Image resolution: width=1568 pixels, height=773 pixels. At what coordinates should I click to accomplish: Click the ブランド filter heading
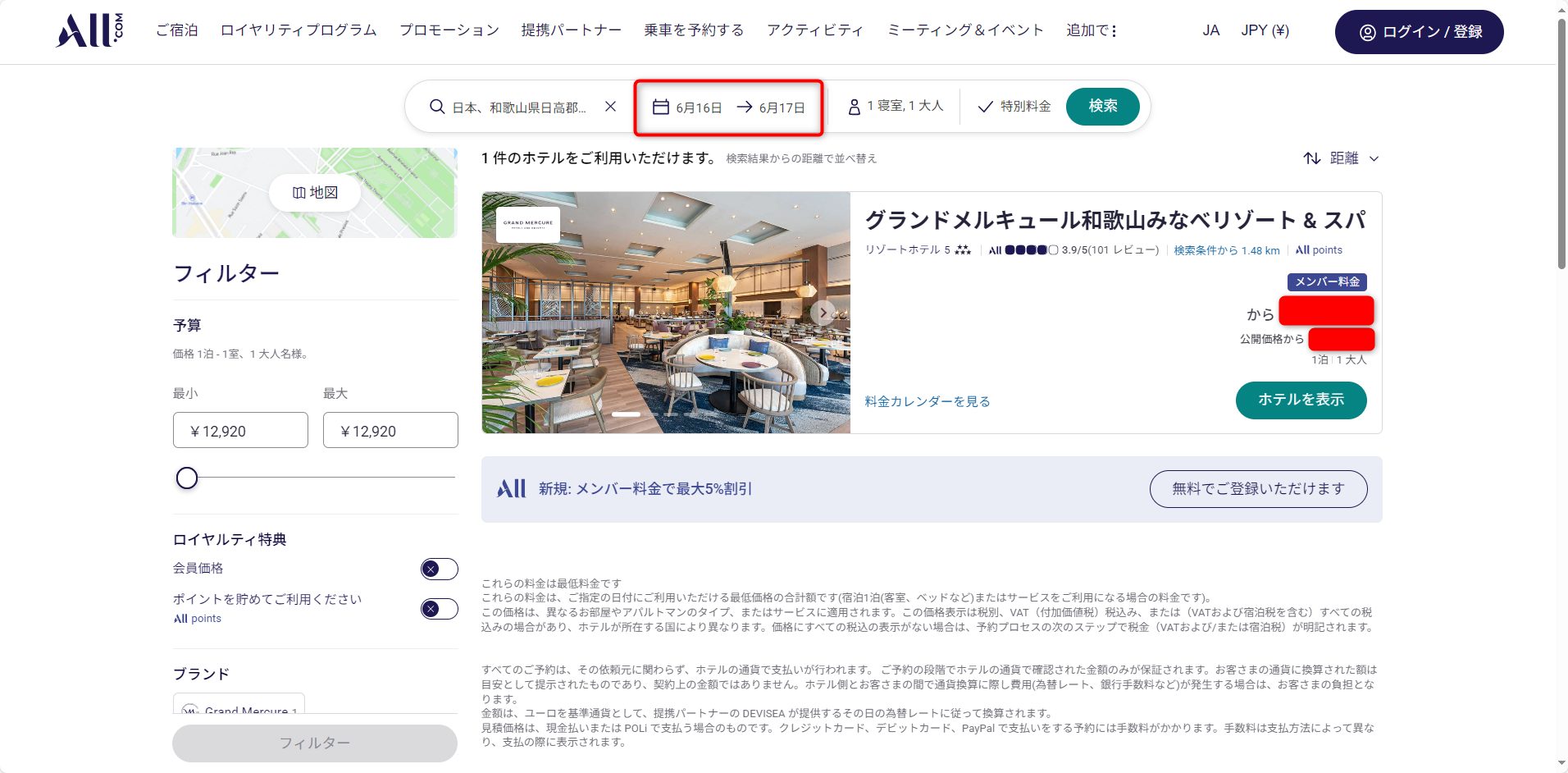coord(201,674)
